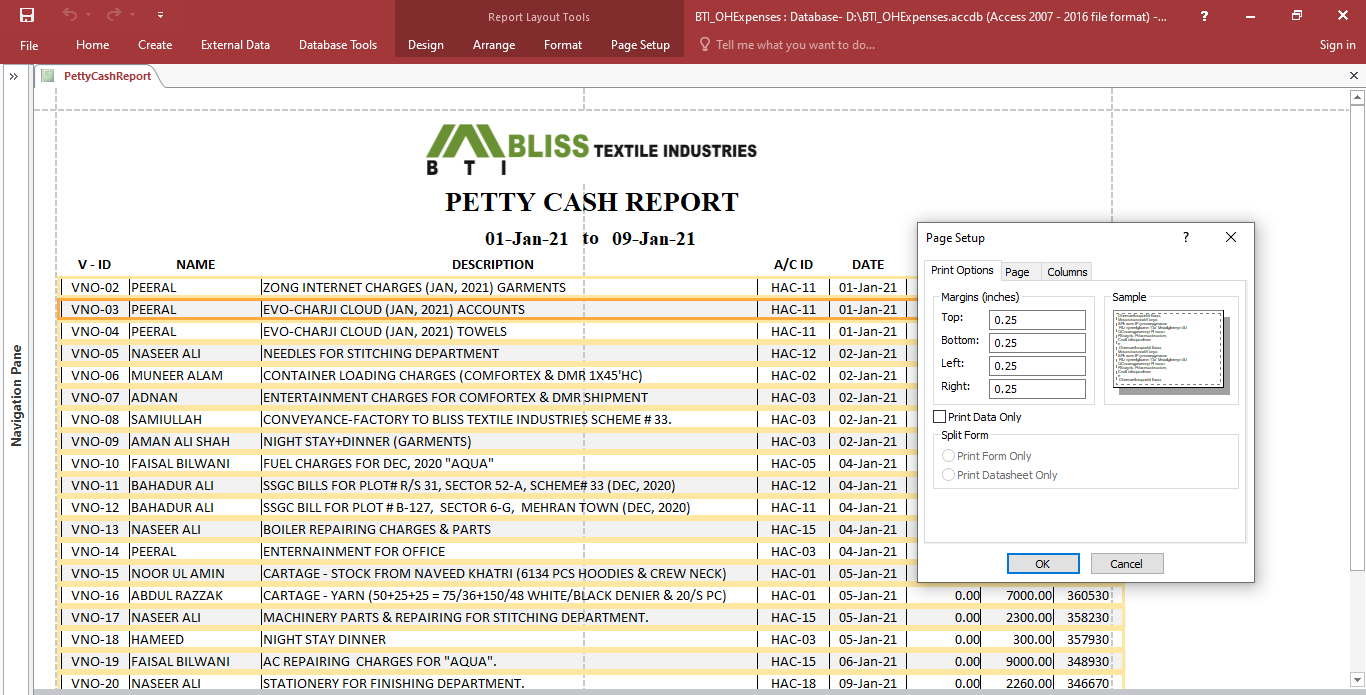The width and height of the screenshot is (1366, 695).
Task: Select the Design tab under Report Layout Tools
Action: (x=426, y=45)
